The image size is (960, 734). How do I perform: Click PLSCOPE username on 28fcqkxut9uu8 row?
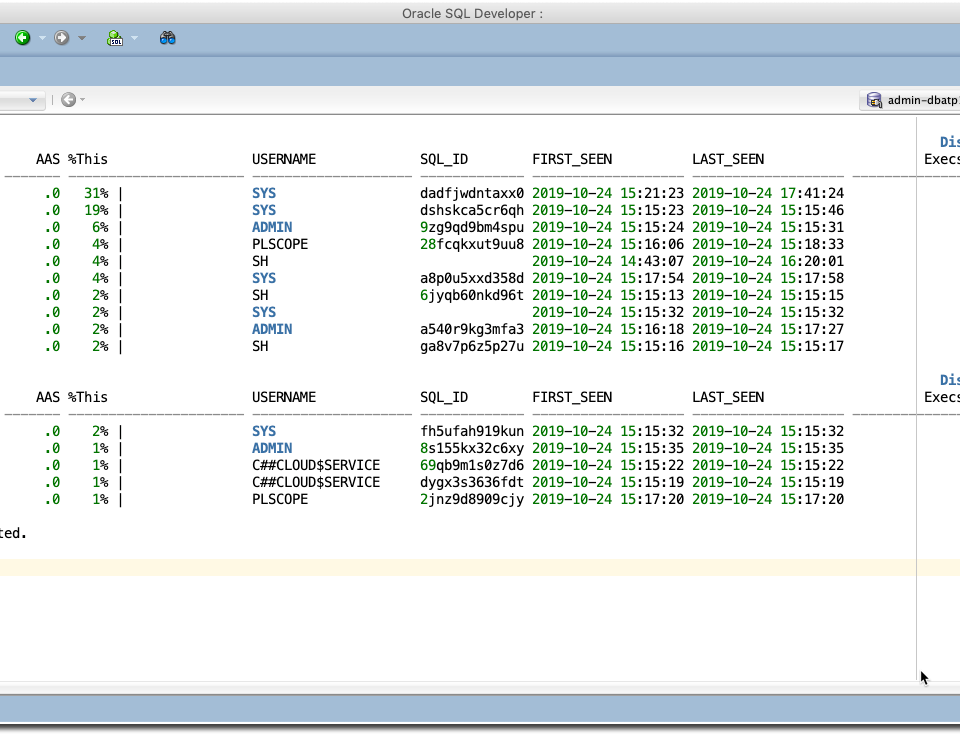pyautogui.click(x=280, y=244)
